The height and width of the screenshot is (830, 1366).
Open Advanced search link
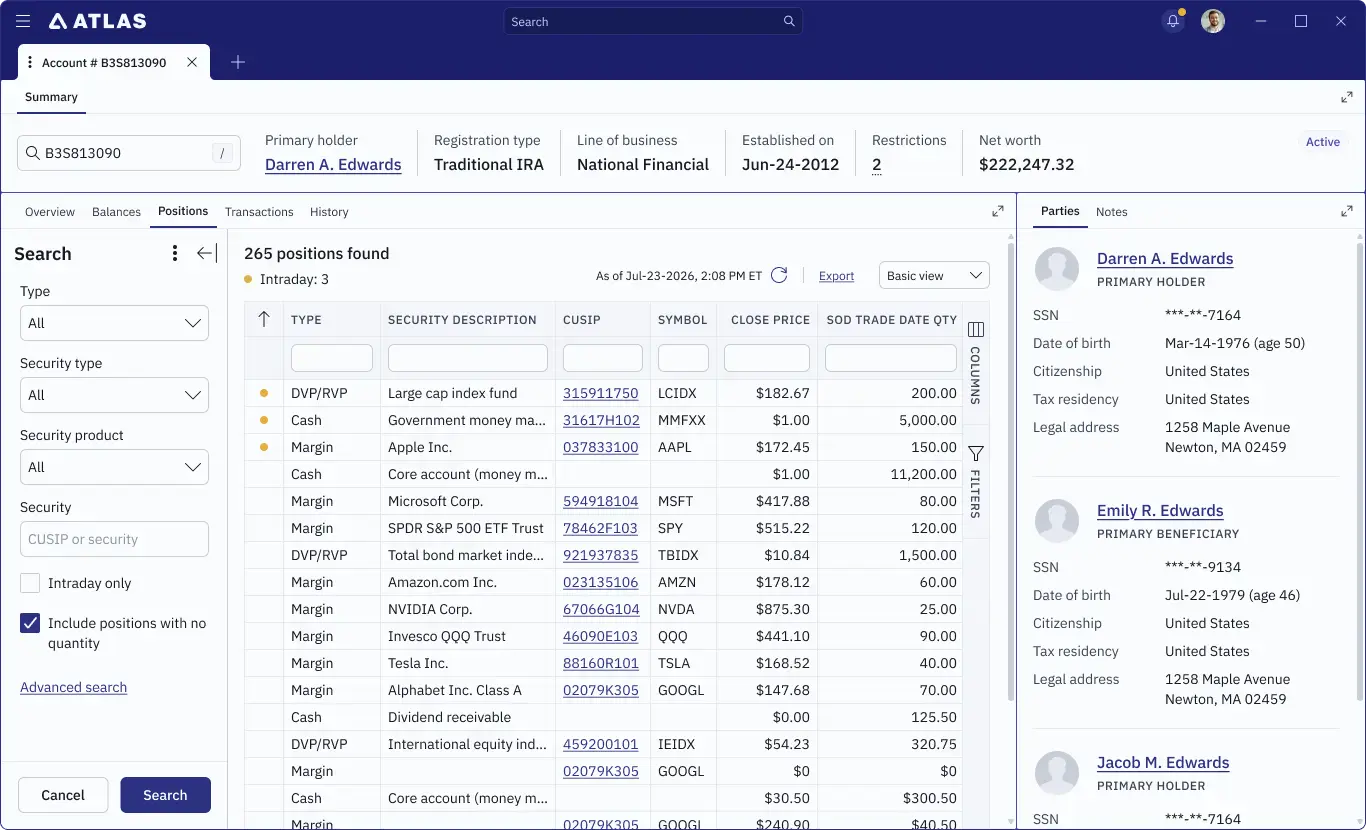pyautogui.click(x=73, y=687)
